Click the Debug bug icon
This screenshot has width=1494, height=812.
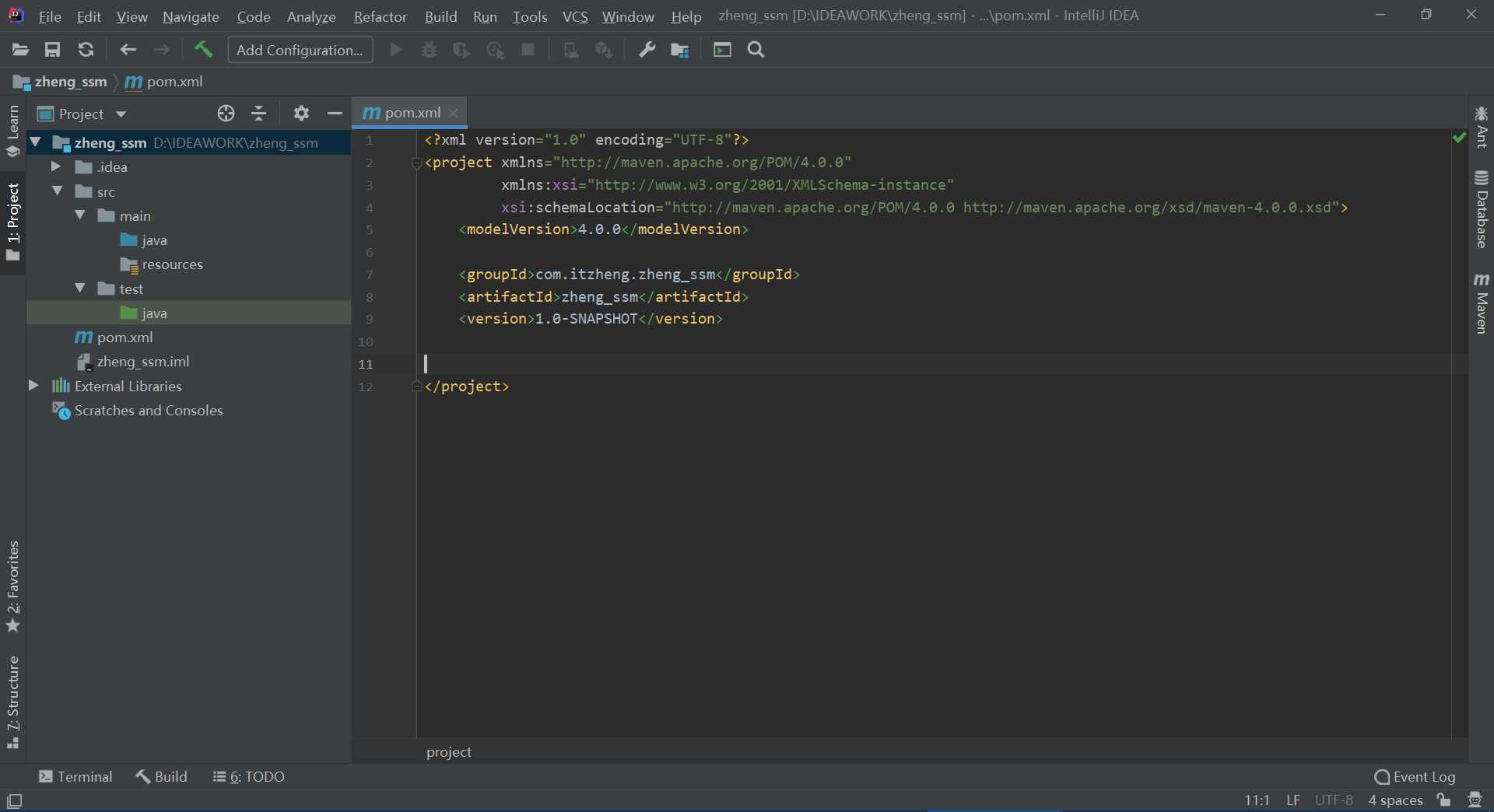click(x=429, y=50)
